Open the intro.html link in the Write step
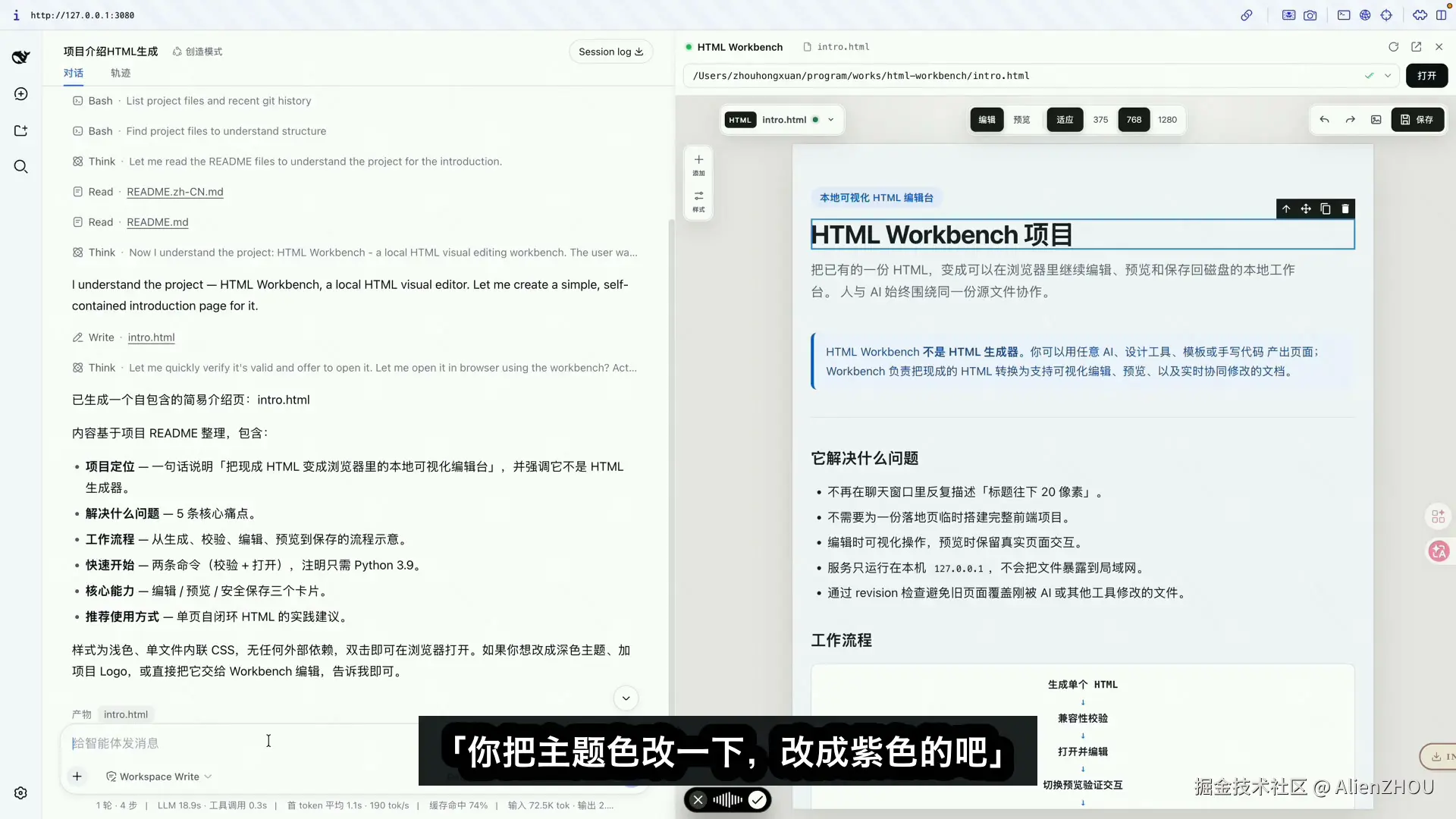This screenshot has width=1456, height=819. click(x=152, y=337)
